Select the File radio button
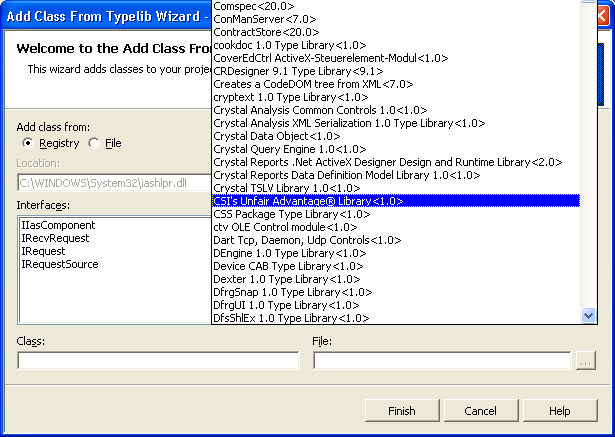 [x=94, y=143]
